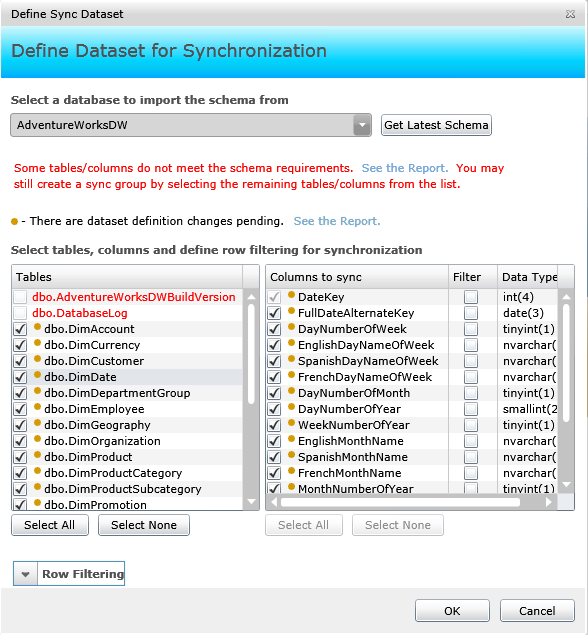Close the Define Sync Dataset dialog
The width and height of the screenshot is (588, 635).
[570, 14]
